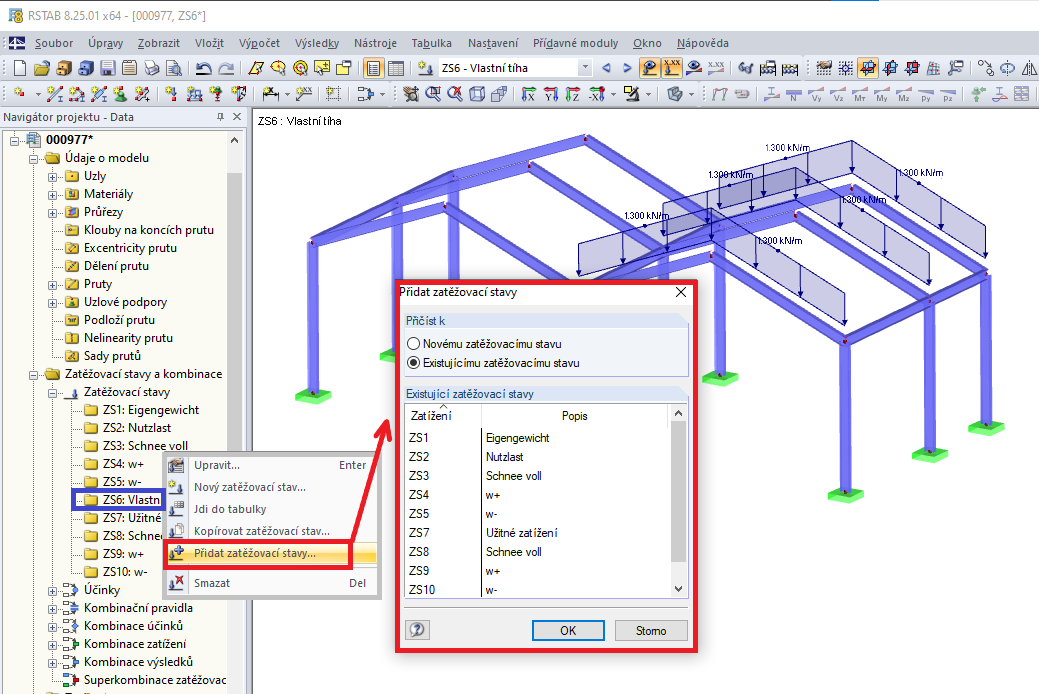This screenshot has width=1039, height=694.
Task: Show axial force N results
Action: click(793, 94)
